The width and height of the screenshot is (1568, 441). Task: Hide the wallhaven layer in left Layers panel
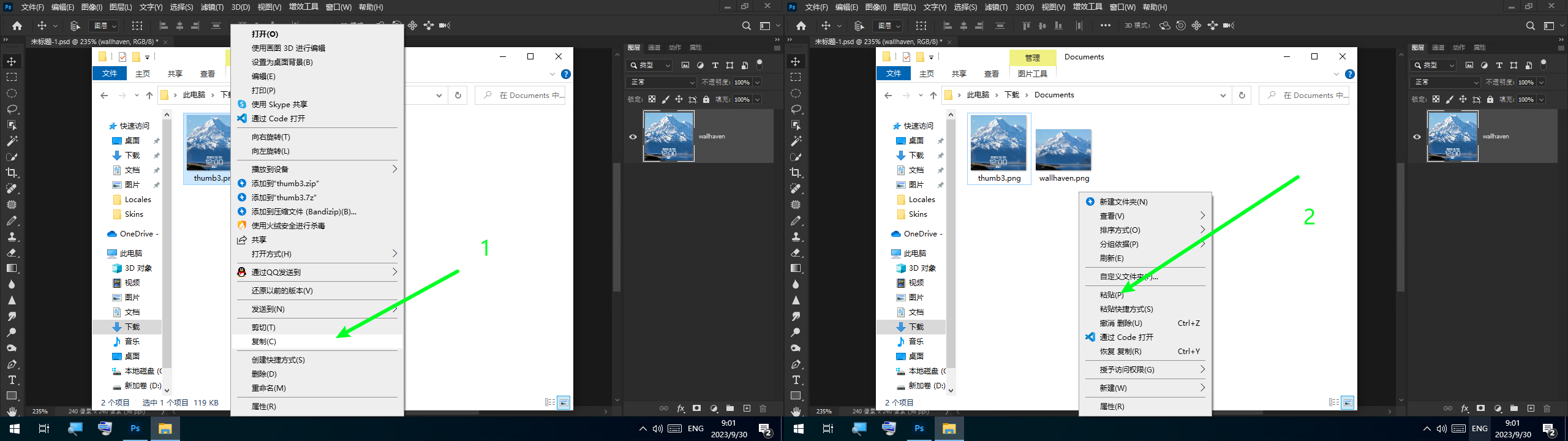tap(633, 137)
